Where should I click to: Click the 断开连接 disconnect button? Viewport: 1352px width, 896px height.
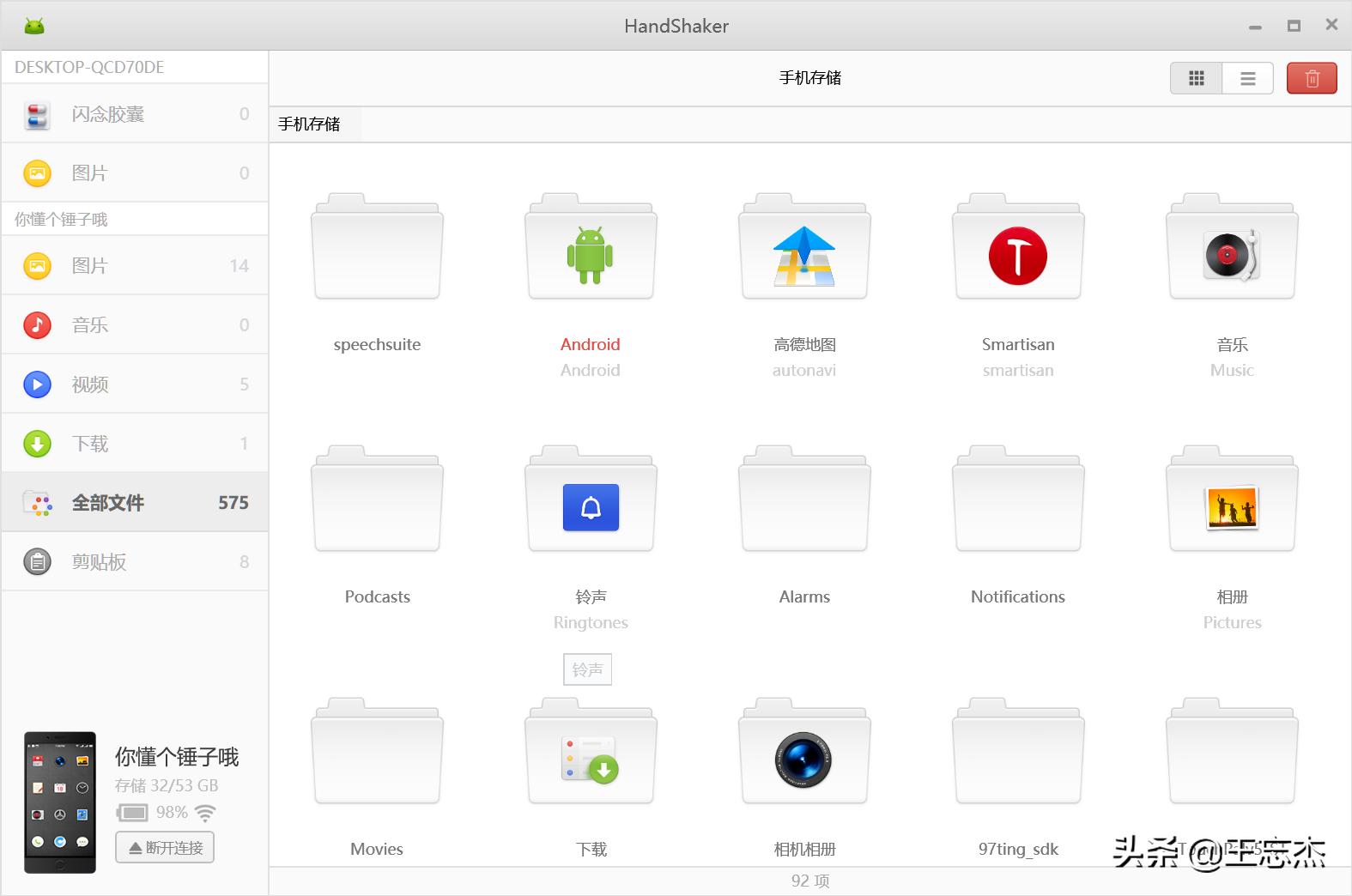[x=165, y=847]
